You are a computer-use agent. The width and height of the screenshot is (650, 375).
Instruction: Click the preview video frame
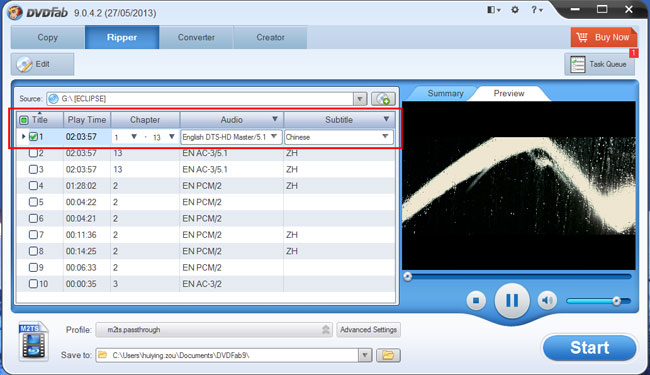(519, 186)
